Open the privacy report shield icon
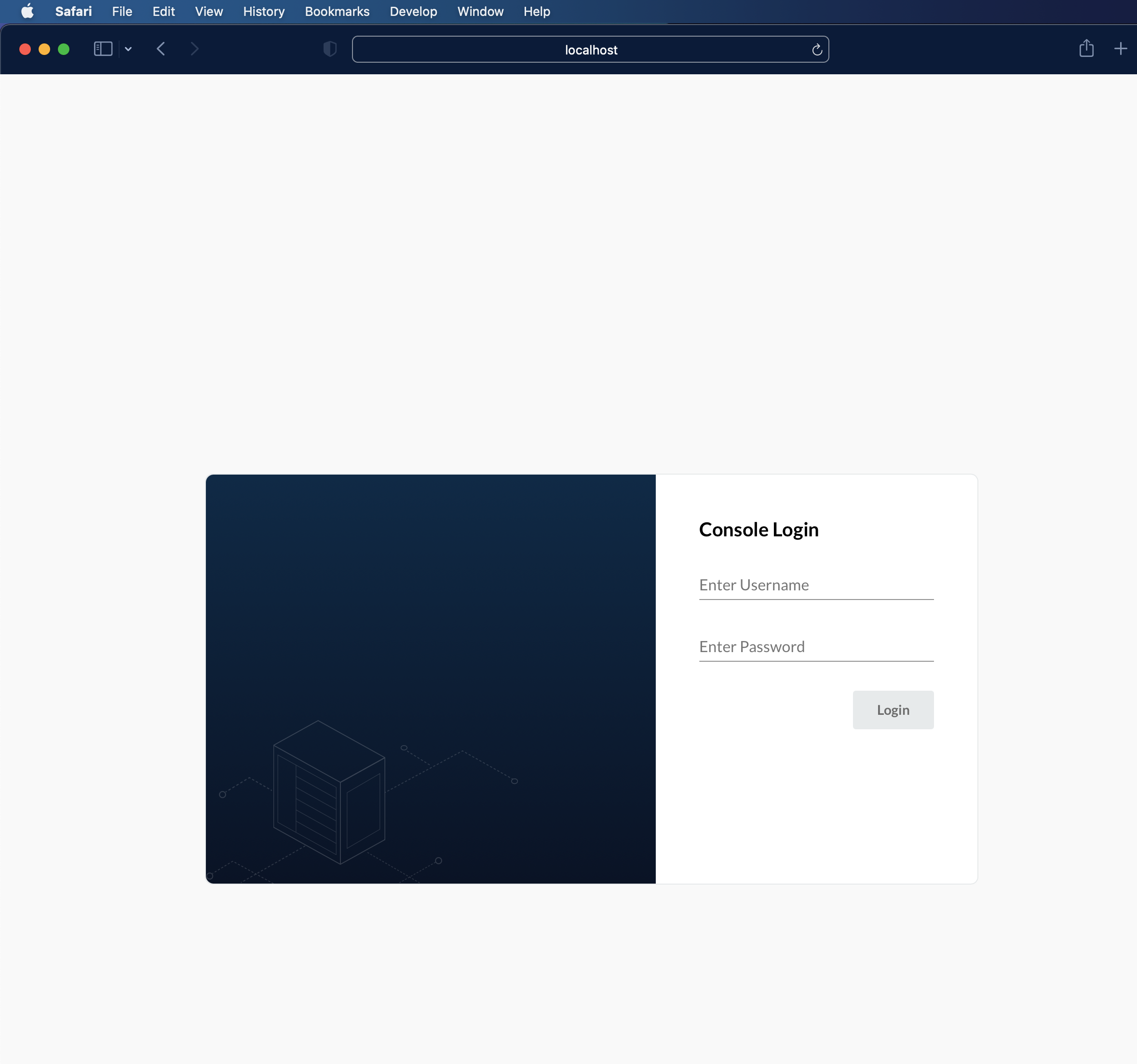 pyautogui.click(x=330, y=49)
